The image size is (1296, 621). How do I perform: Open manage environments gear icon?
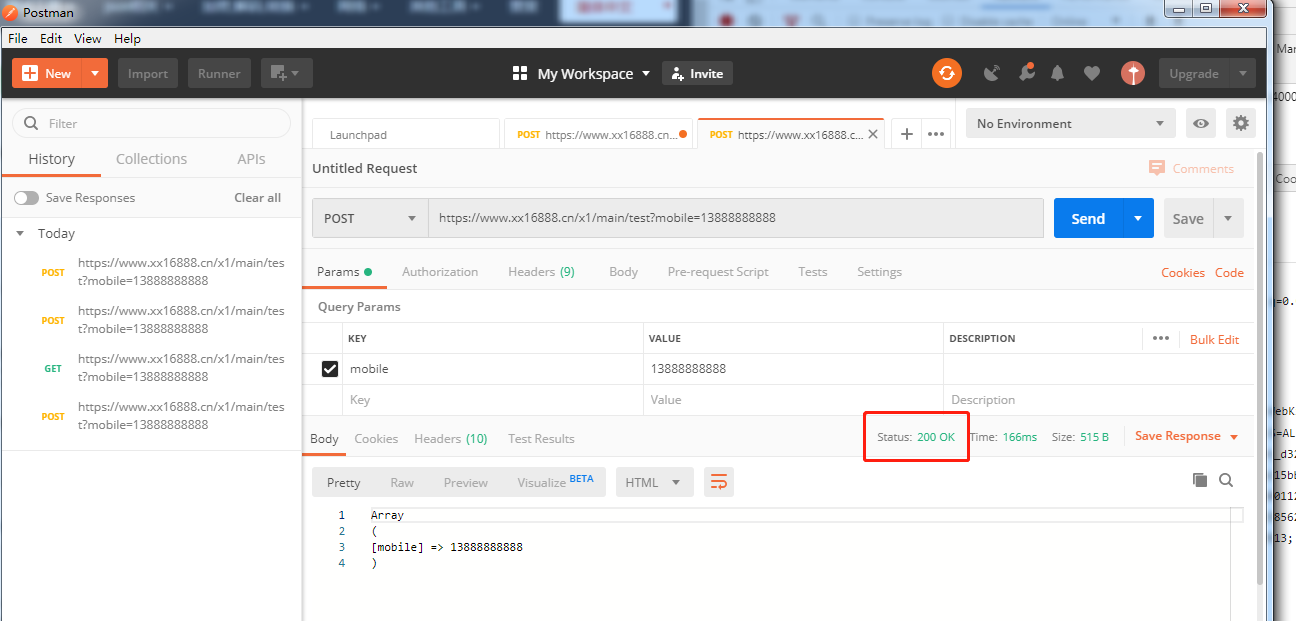pyautogui.click(x=1241, y=124)
